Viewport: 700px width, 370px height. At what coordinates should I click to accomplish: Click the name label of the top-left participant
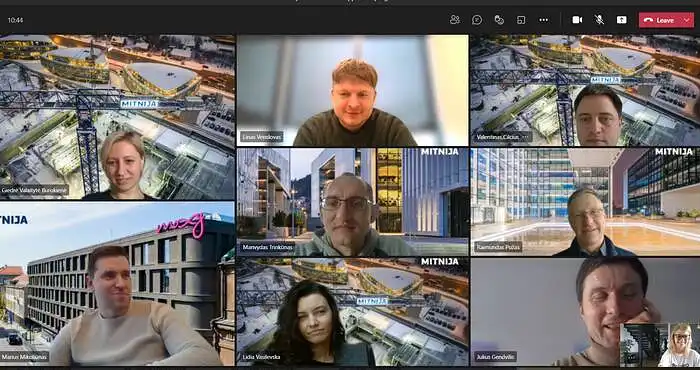tap(34, 191)
